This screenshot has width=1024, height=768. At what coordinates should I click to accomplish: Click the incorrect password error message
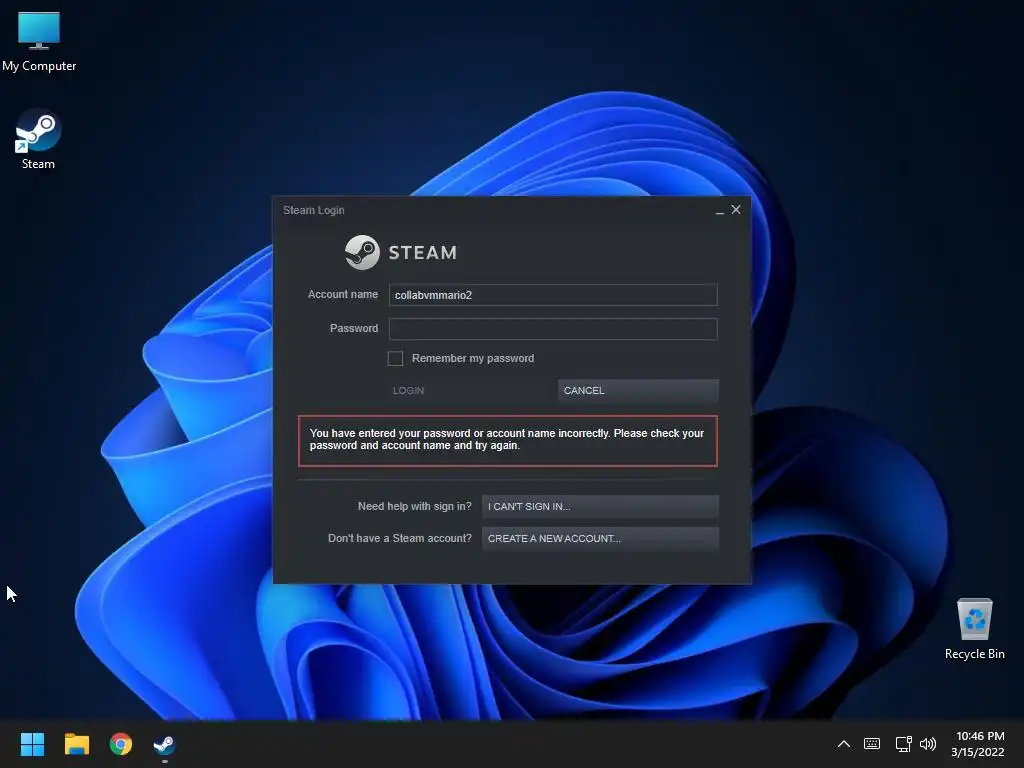507,440
